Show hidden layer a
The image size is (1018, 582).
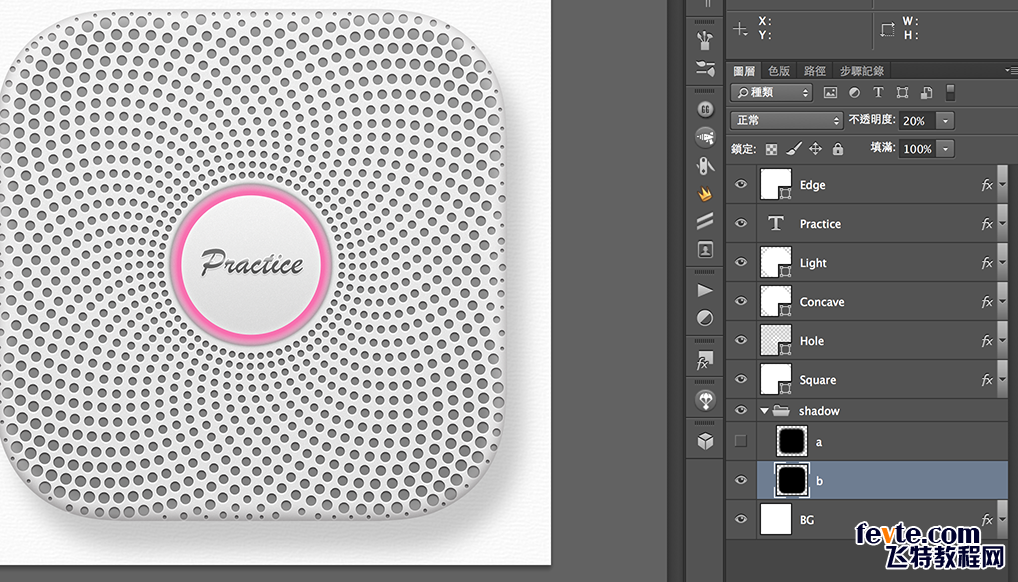point(741,441)
